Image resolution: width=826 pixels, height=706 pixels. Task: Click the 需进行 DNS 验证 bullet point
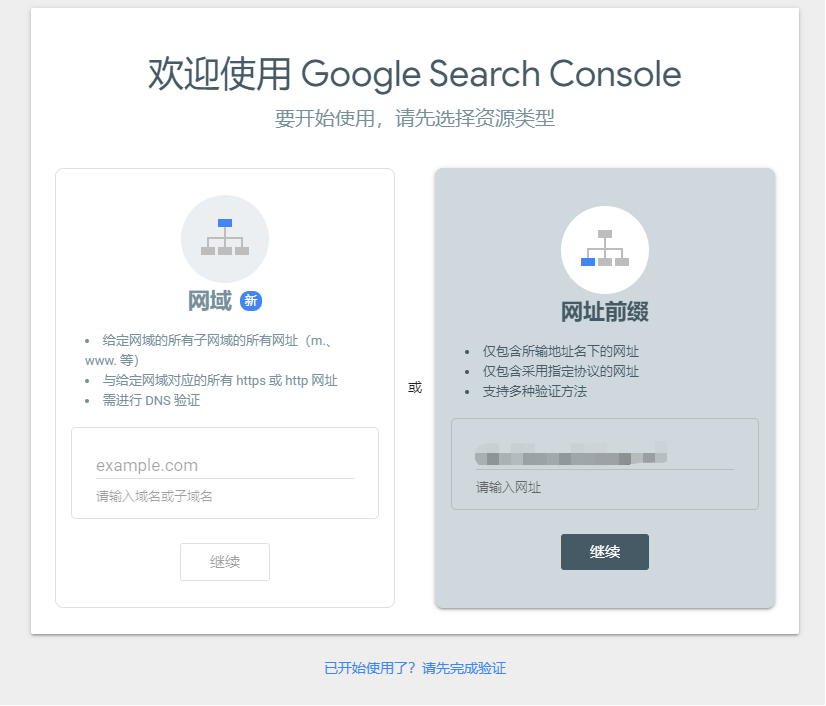151,400
